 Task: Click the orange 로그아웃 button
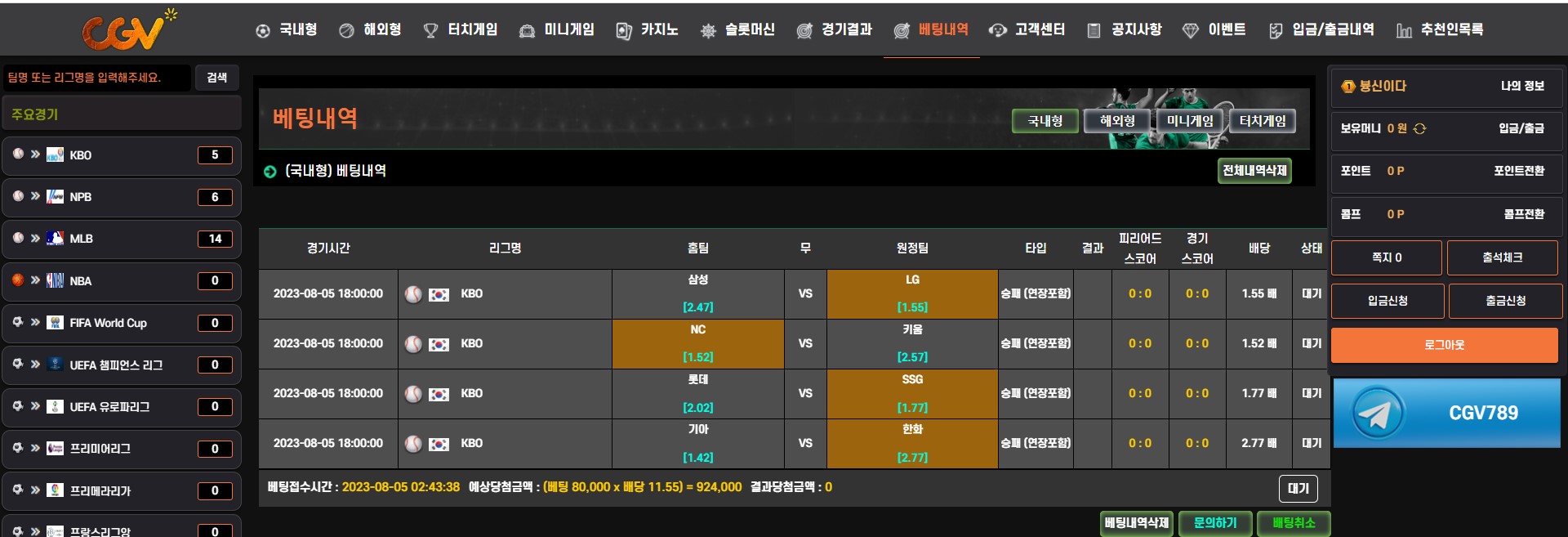[x=1444, y=345]
